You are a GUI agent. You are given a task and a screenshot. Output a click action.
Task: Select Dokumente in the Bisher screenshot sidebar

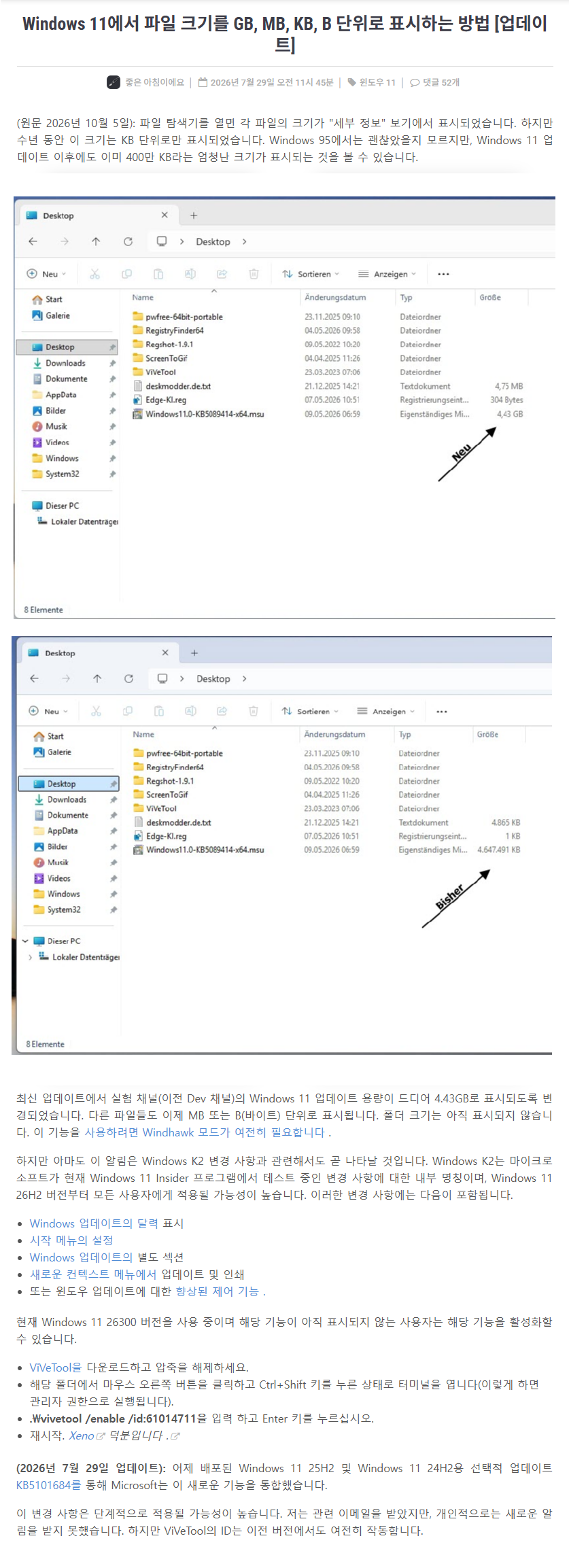point(68,815)
